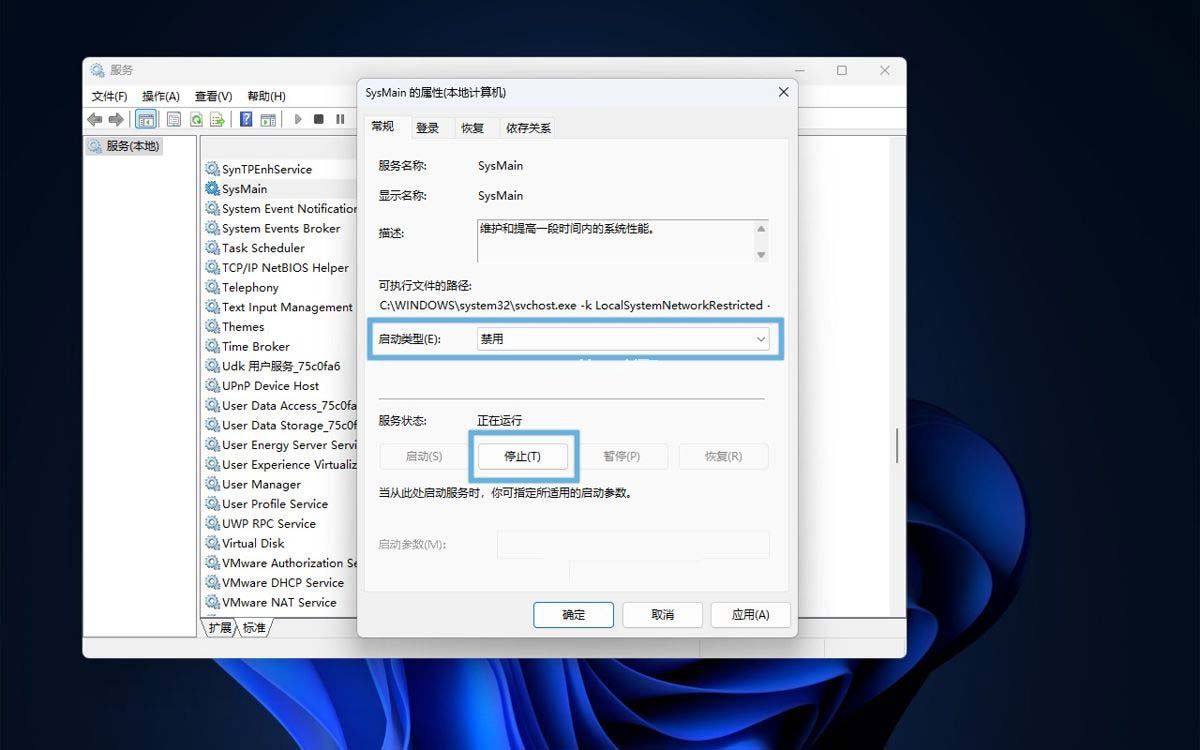Screen dimensions: 1200x750
Task: Select the Themes service in the list
Action: coord(243,327)
